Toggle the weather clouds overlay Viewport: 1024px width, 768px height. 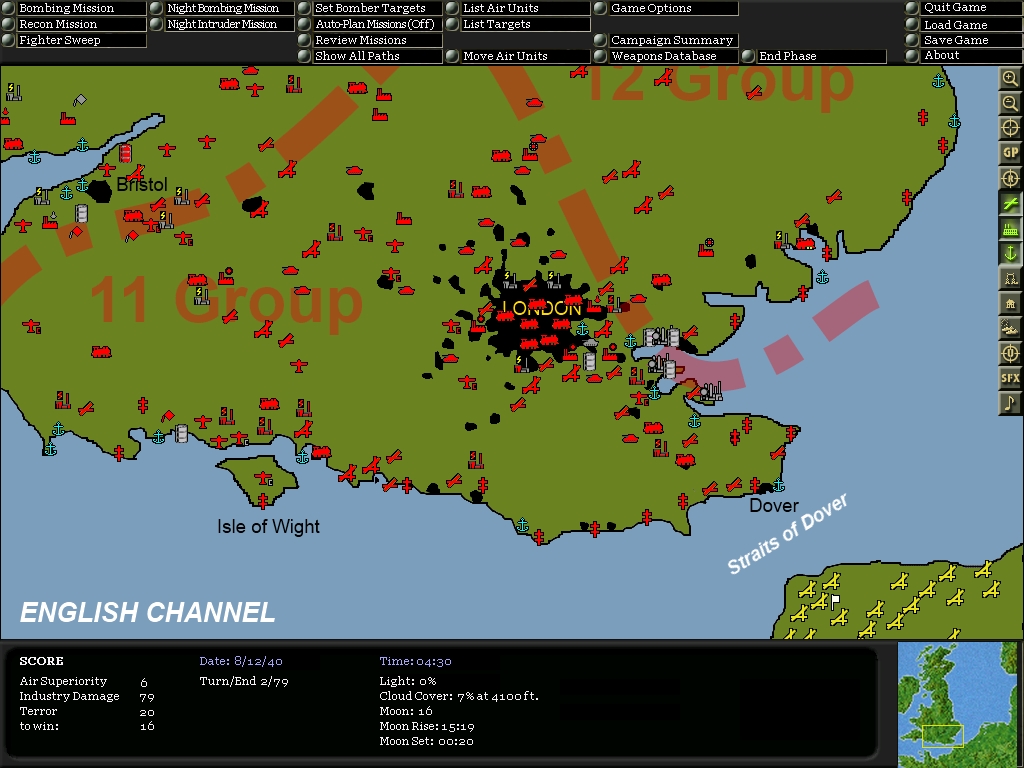pyautogui.click(x=1010, y=328)
